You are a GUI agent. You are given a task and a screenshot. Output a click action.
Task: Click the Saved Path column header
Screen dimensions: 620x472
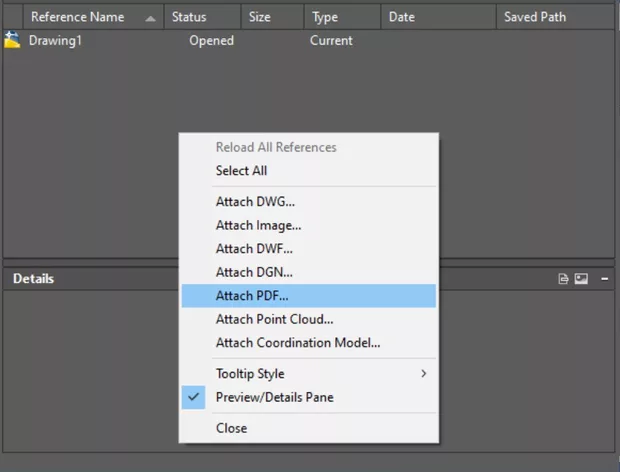[535, 17]
